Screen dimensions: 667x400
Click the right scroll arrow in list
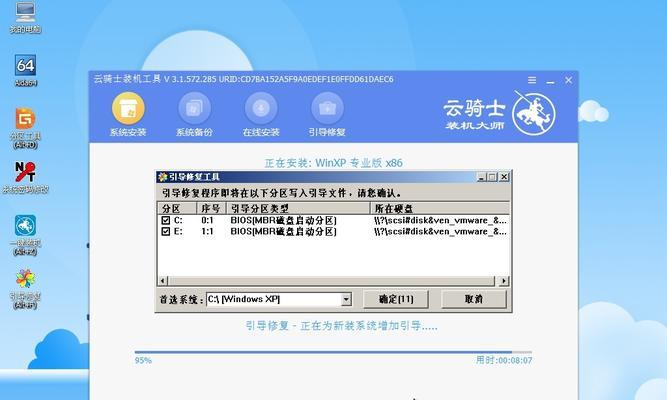(x=504, y=281)
